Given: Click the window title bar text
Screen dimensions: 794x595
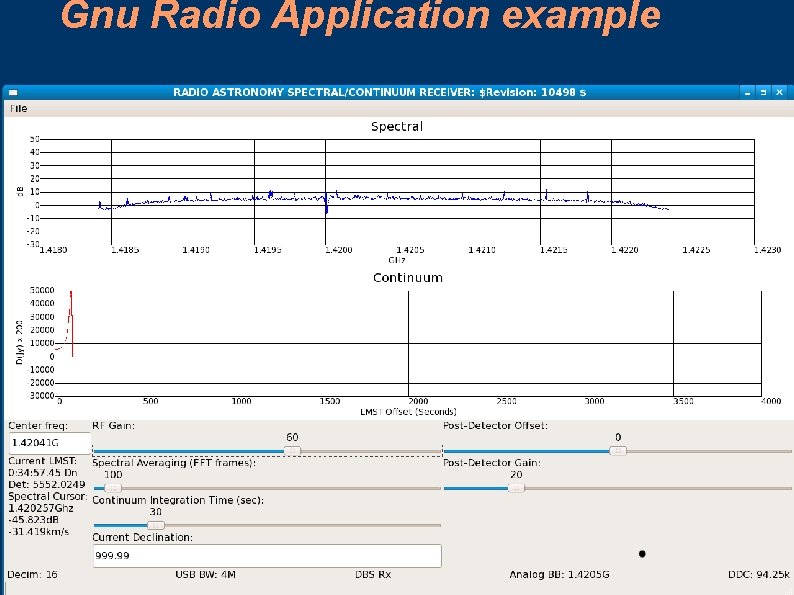Looking at the screenshot, I should tap(379, 92).
